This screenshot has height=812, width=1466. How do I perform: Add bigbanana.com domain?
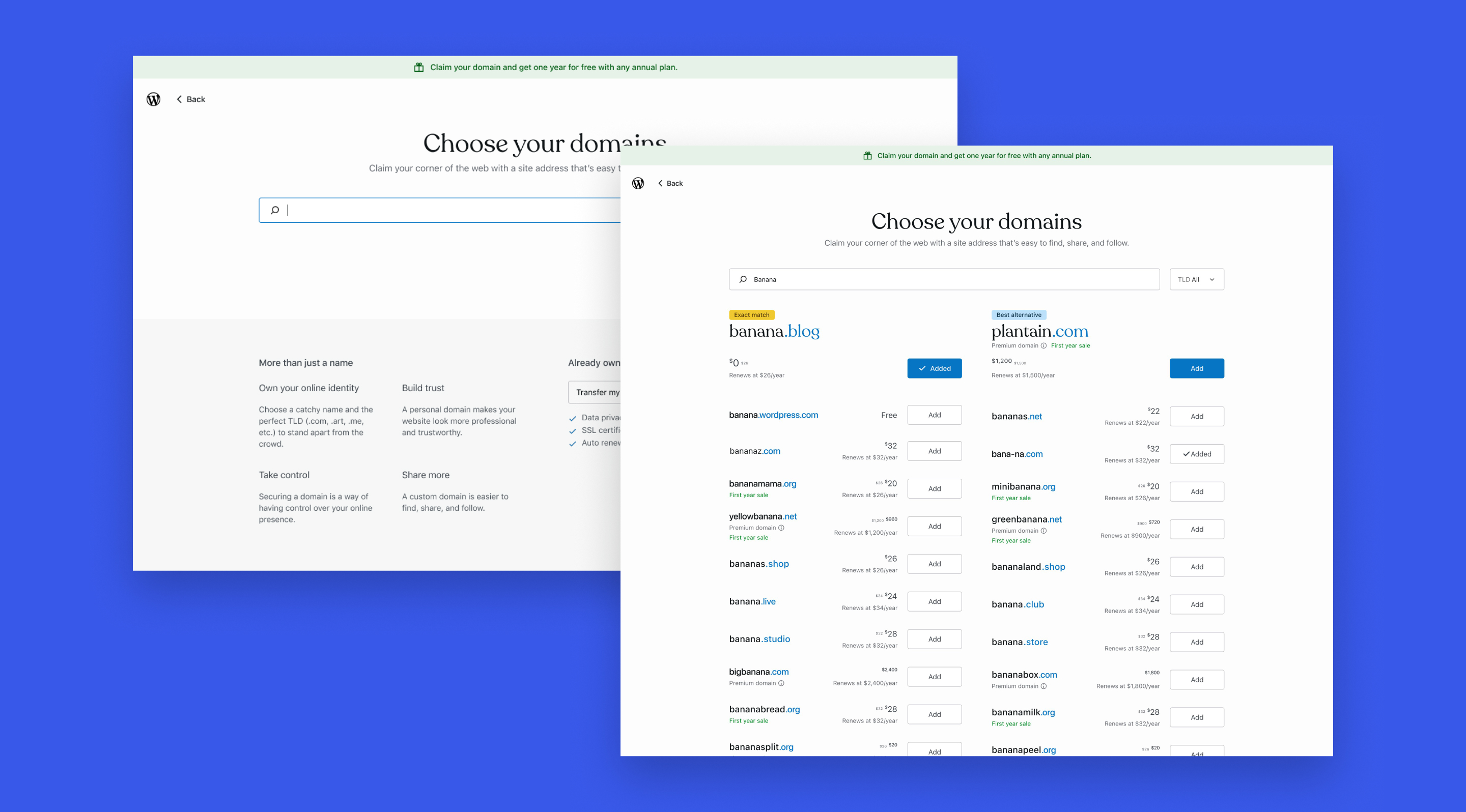point(934,677)
